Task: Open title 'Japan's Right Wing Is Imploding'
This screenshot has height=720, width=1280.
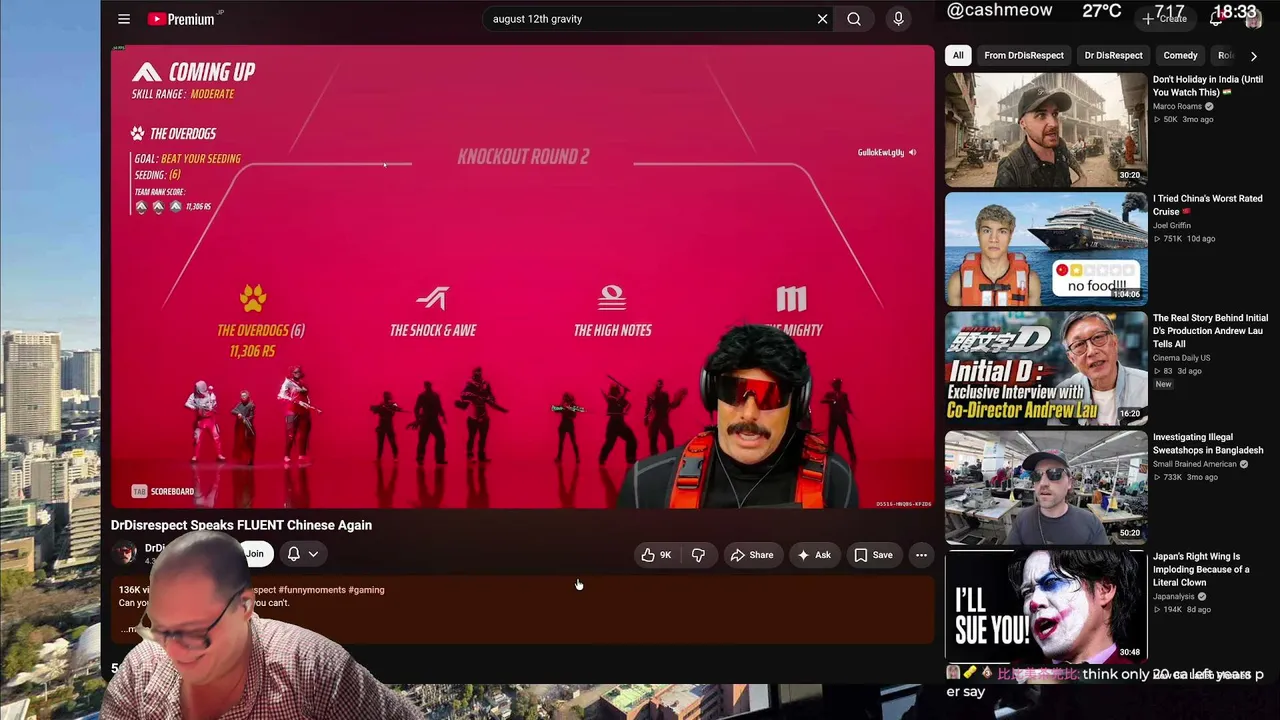Action: (1201, 569)
